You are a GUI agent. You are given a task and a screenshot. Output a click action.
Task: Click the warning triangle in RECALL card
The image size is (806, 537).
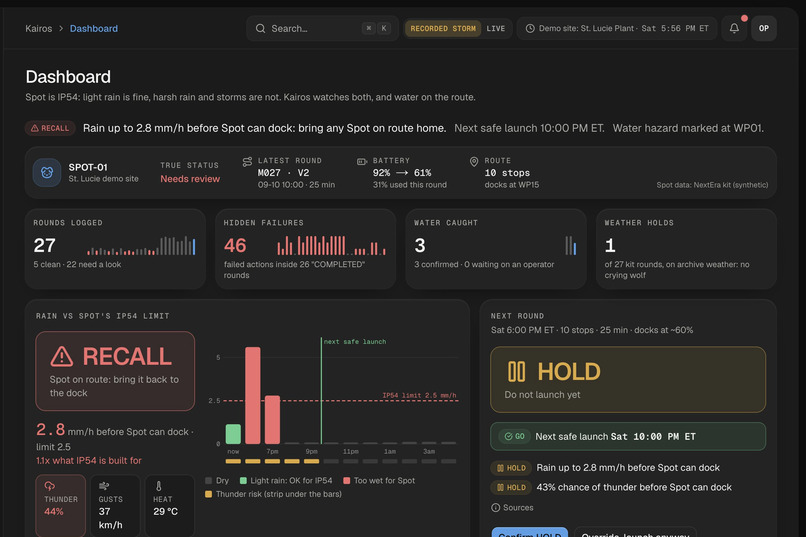pos(62,356)
